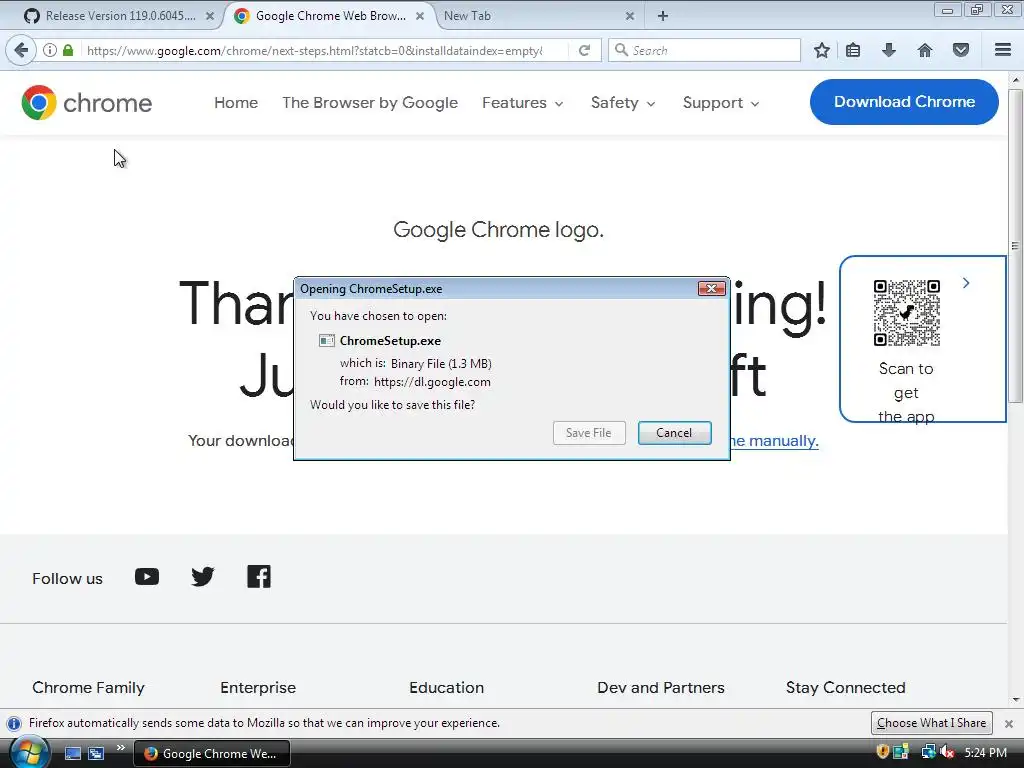This screenshot has height=768, width=1024.
Task: Click the QR code image
Action: pos(906,313)
